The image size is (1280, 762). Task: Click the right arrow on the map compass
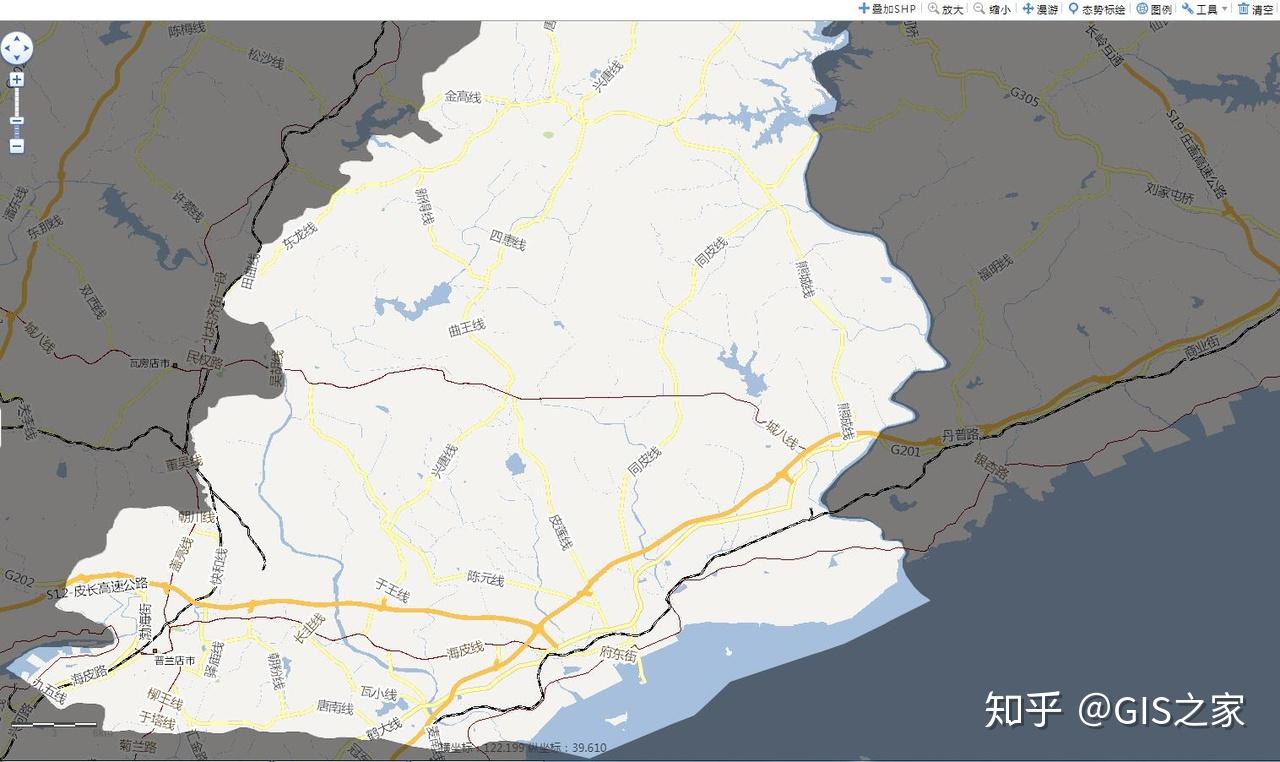(x=26, y=47)
